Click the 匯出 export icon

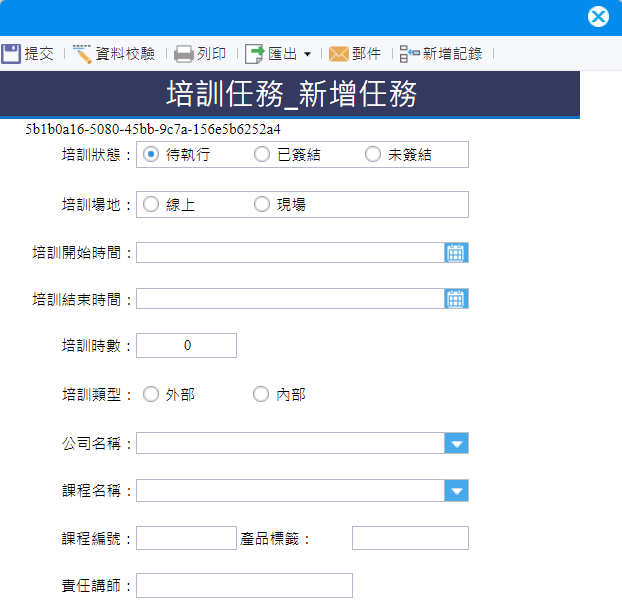tap(254, 54)
